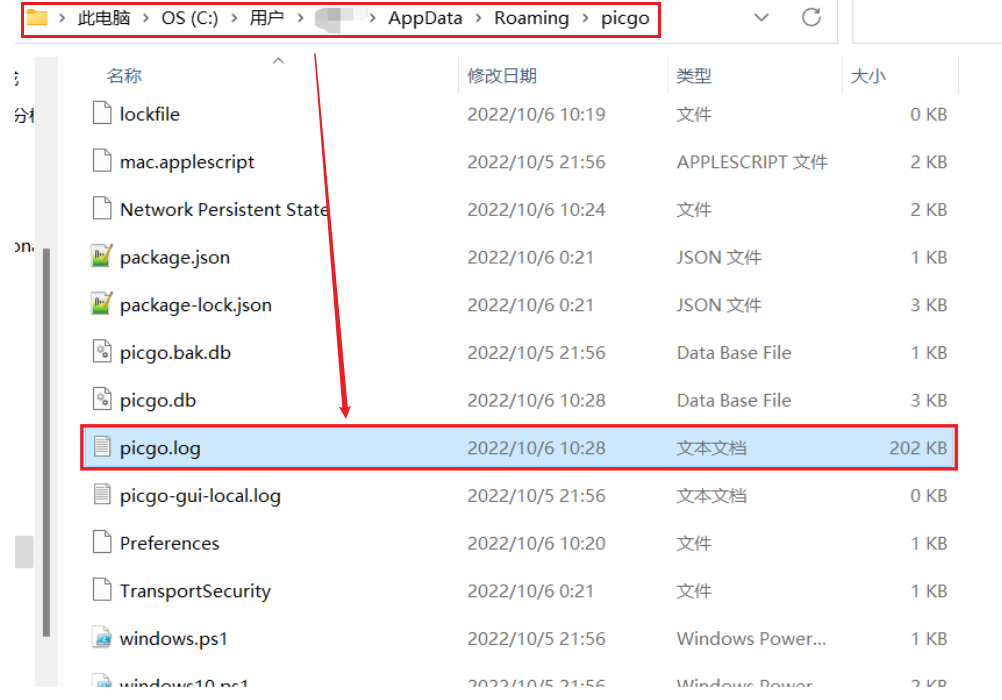Click the lockfile file icon
This screenshot has height=700, width=1002.
(102, 113)
